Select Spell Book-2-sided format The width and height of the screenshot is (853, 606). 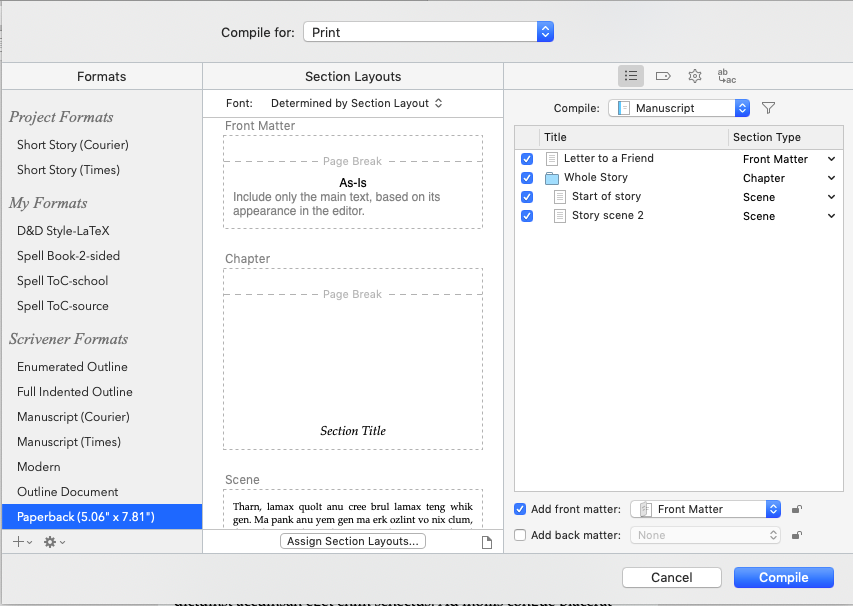tap(68, 256)
